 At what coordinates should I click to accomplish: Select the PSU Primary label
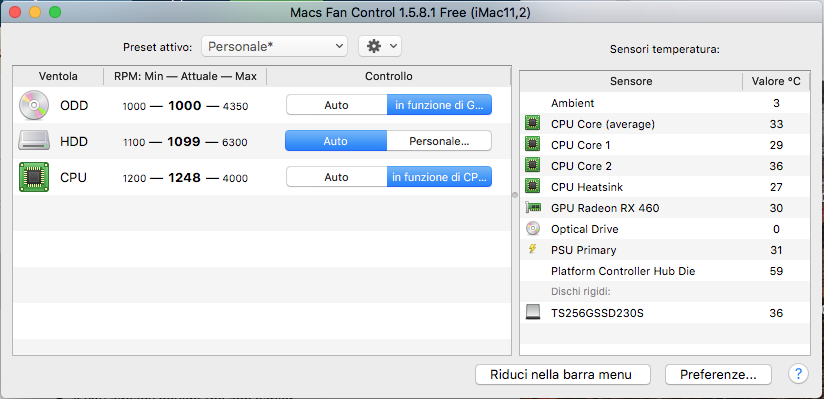(x=583, y=250)
